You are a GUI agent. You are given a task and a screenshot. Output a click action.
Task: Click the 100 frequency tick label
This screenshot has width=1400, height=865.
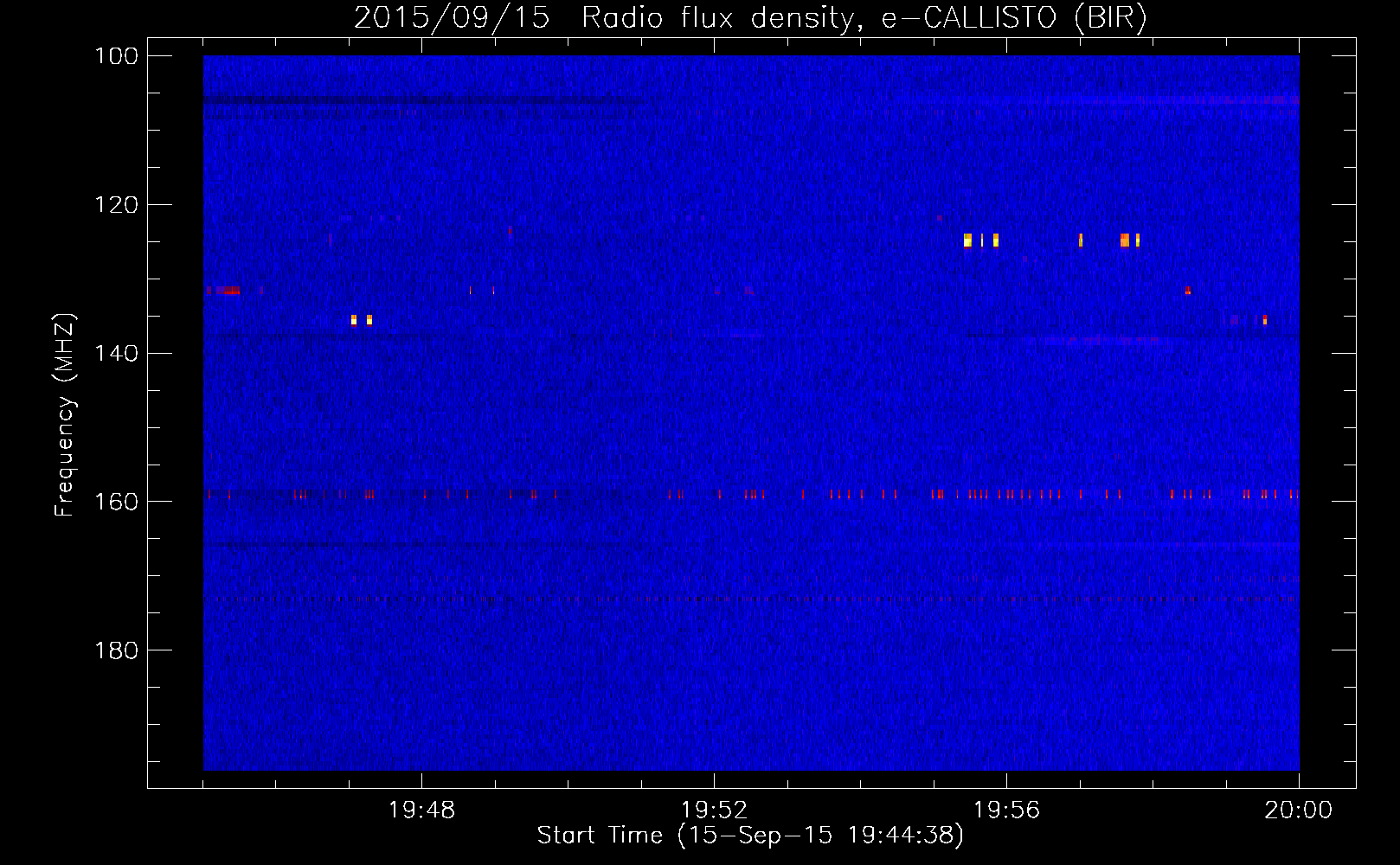pyautogui.click(x=116, y=56)
